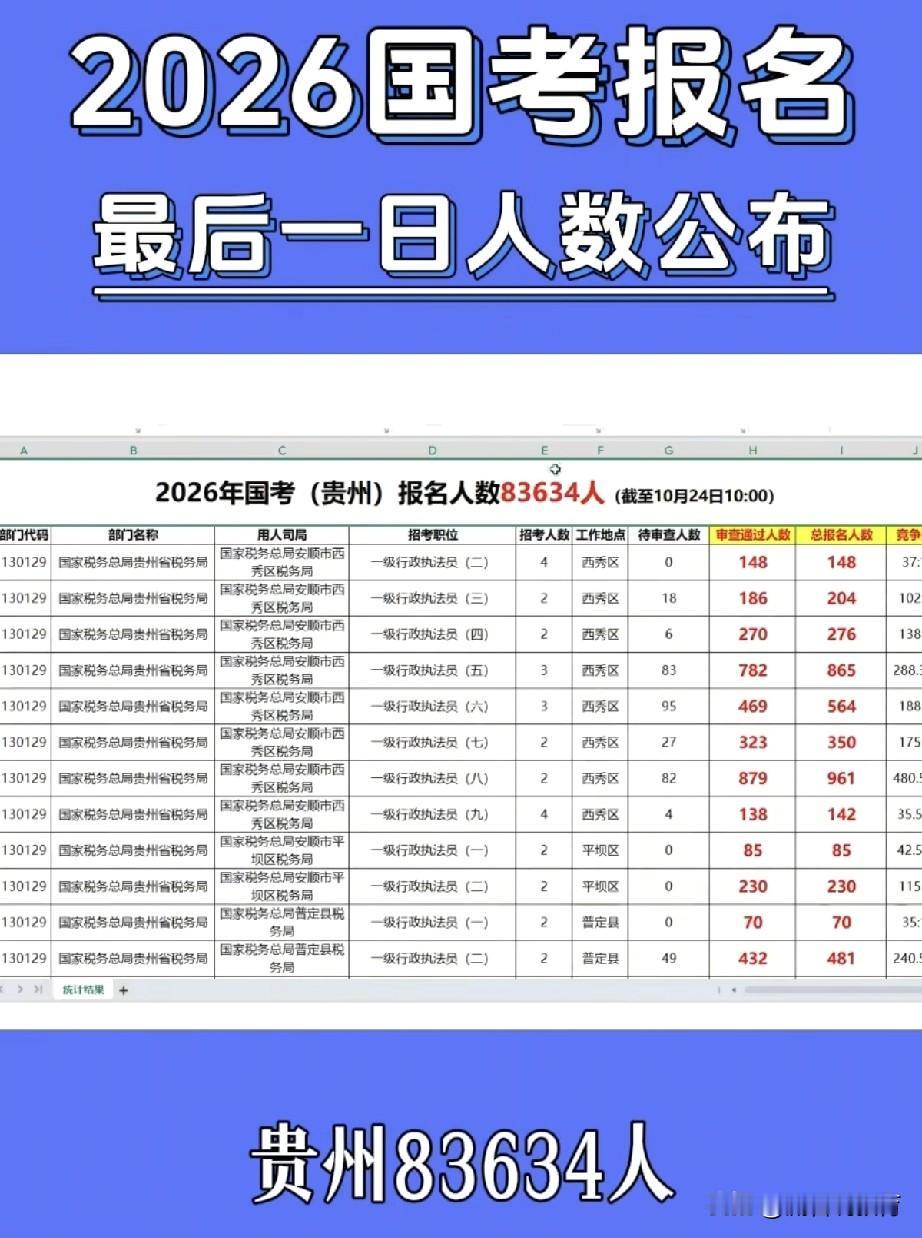922x1238 pixels.
Task: Select column D header
Action: [x=433, y=451]
